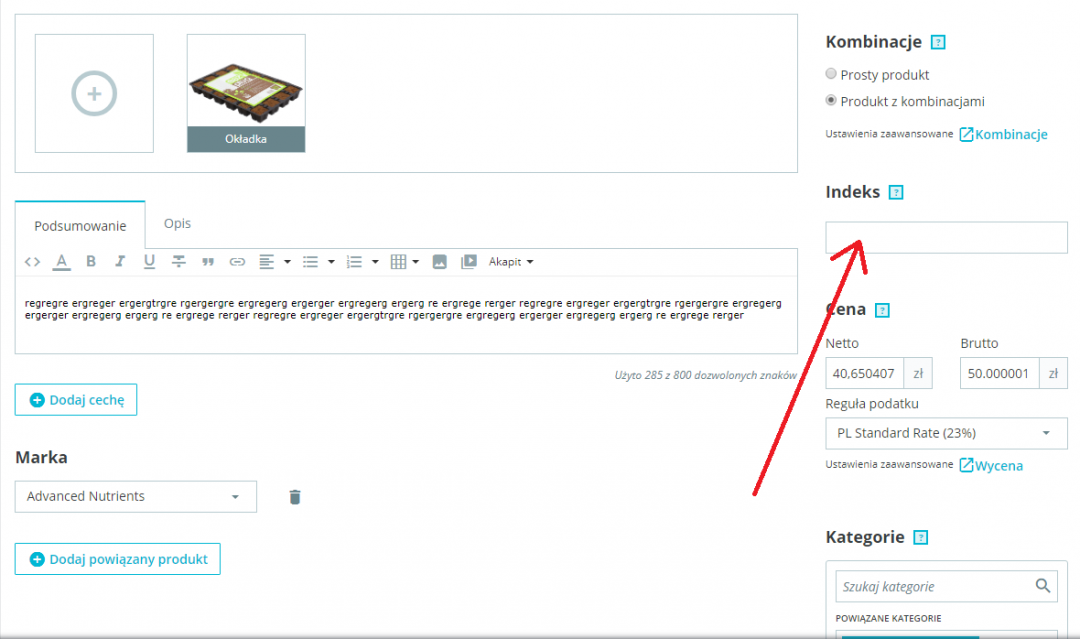Toggle underline formatting in summary editor
The width and height of the screenshot is (1080, 639).
149,262
